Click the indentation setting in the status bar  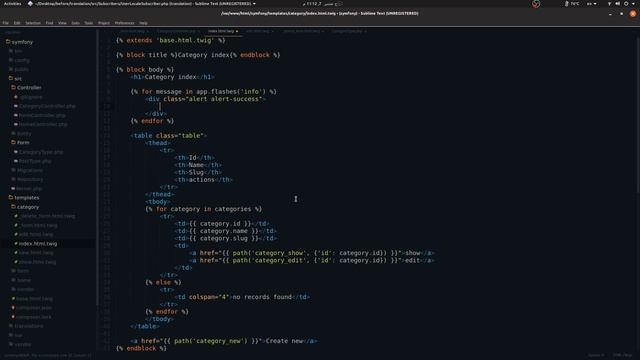tap(596, 355)
